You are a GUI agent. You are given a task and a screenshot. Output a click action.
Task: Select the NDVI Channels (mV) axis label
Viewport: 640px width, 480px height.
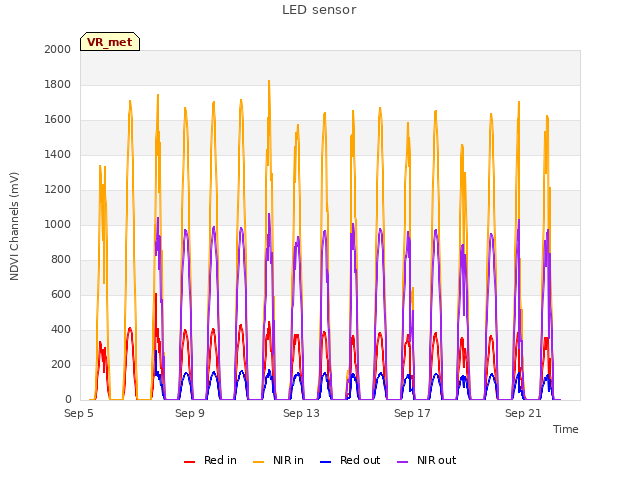tap(14, 226)
